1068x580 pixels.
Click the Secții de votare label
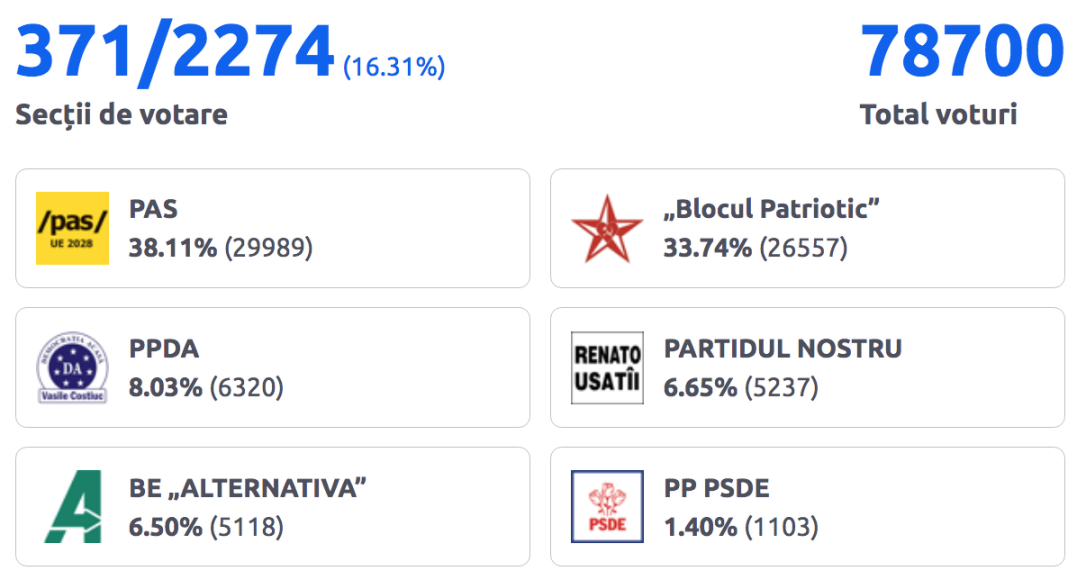pos(121,114)
